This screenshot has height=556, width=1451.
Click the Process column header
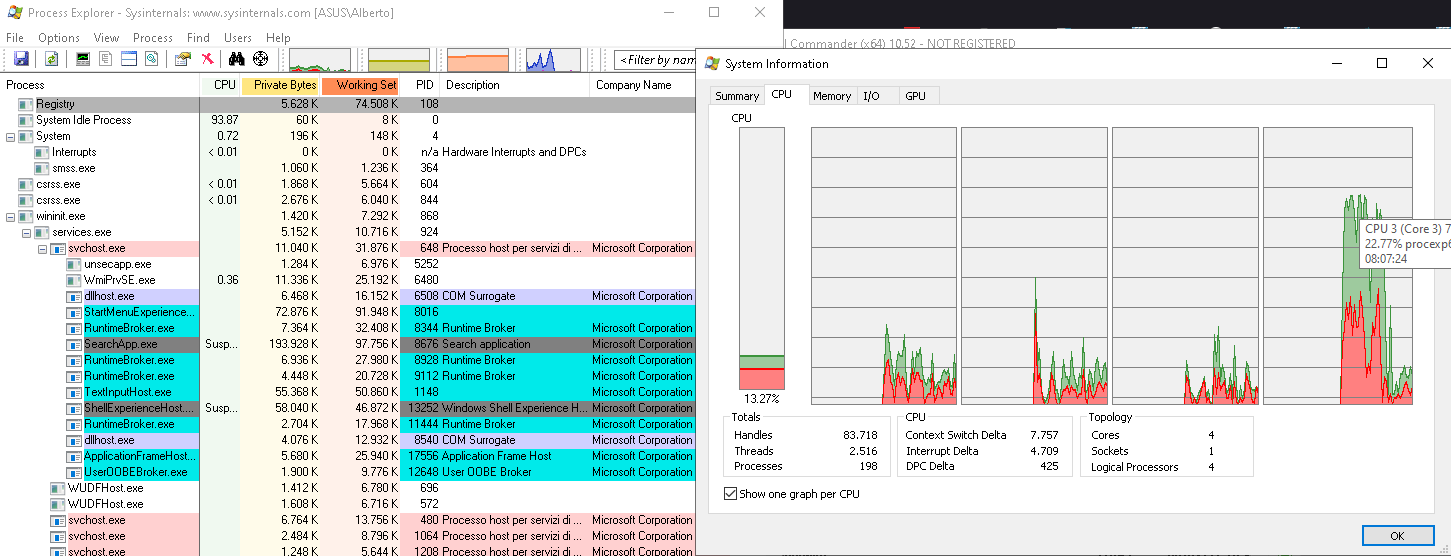[x=100, y=85]
